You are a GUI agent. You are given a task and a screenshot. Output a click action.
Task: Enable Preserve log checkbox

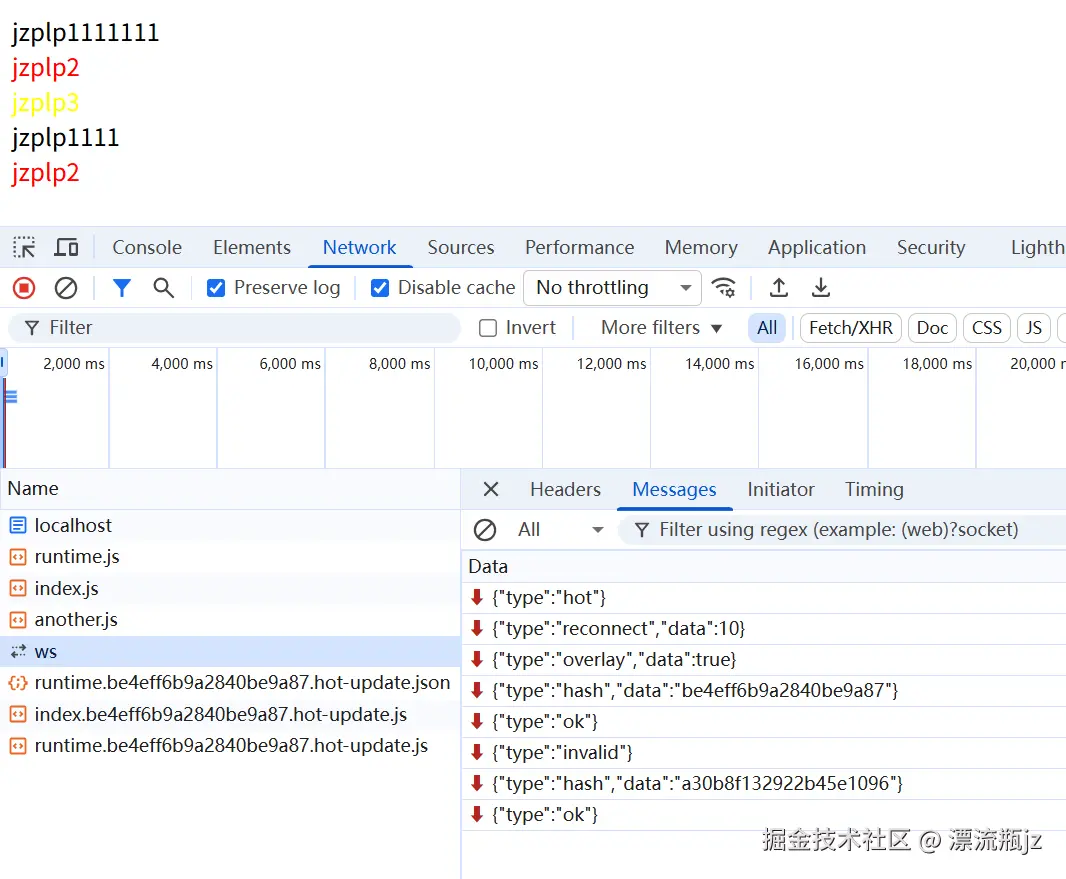point(216,288)
